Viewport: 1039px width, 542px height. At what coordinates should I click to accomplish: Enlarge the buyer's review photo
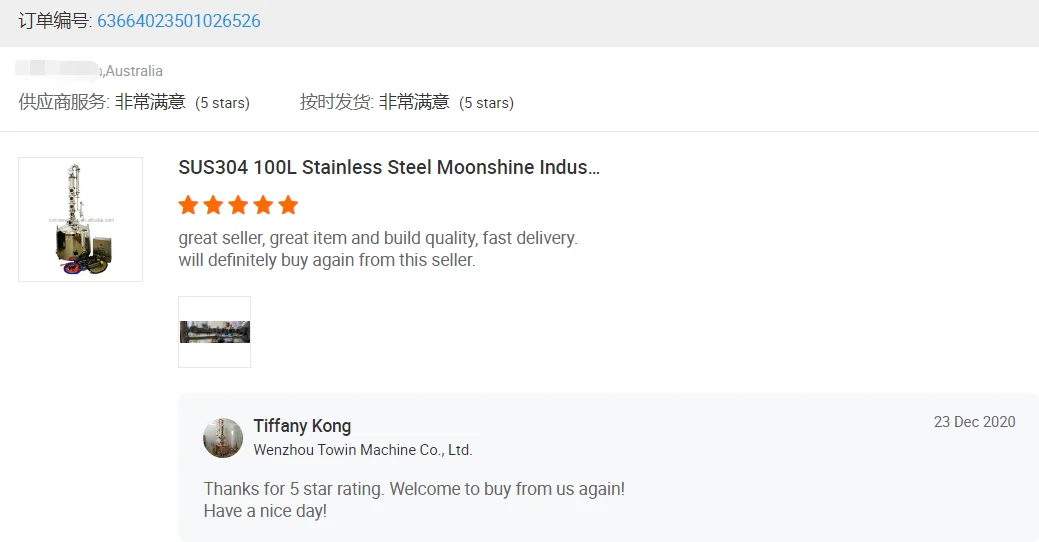point(214,332)
